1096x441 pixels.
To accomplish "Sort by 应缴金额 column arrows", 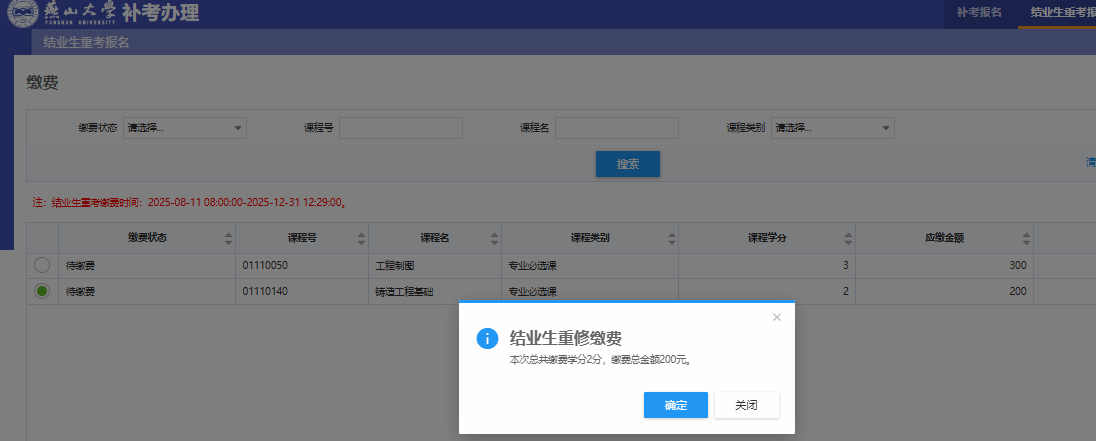I will pyautogui.click(x=1025, y=239).
